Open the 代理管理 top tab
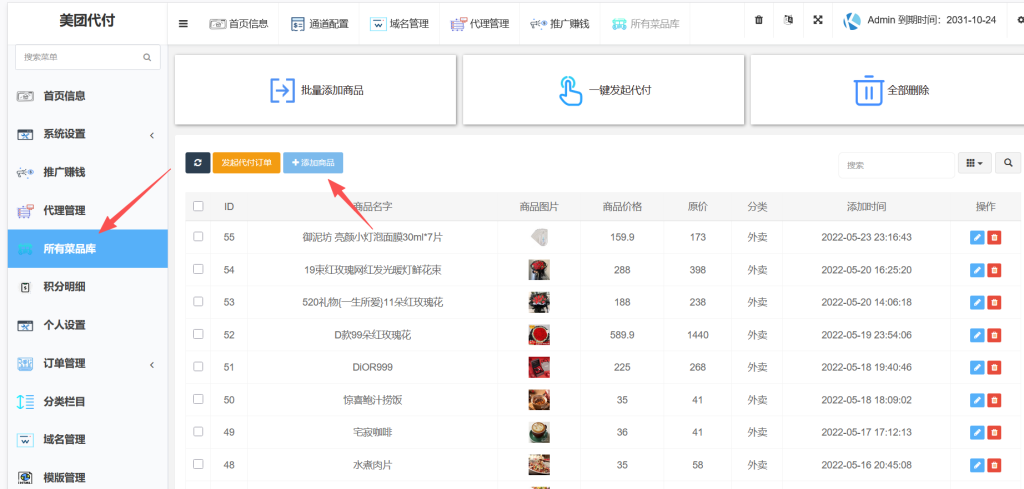The image size is (1024, 489). tap(480, 24)
